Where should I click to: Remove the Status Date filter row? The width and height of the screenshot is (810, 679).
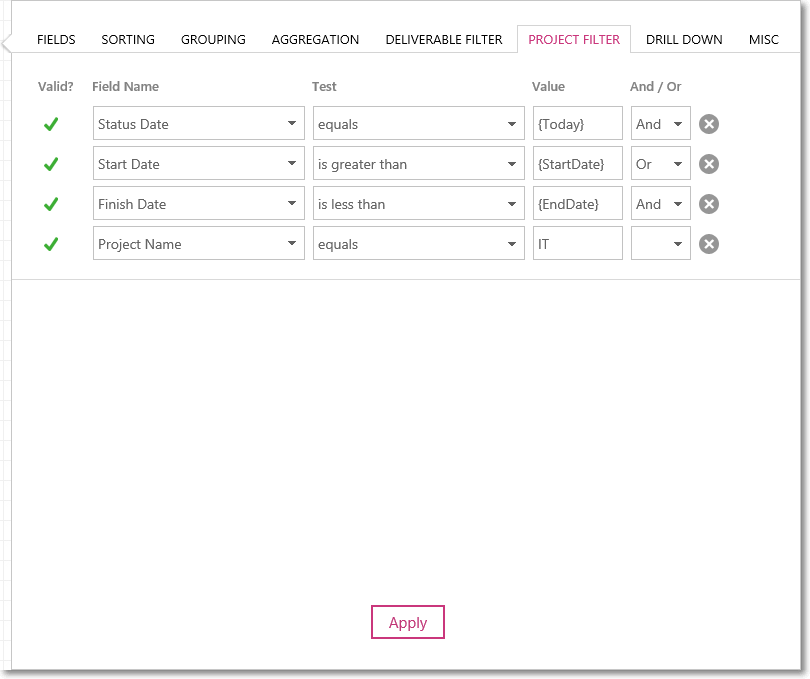(709, 124)
